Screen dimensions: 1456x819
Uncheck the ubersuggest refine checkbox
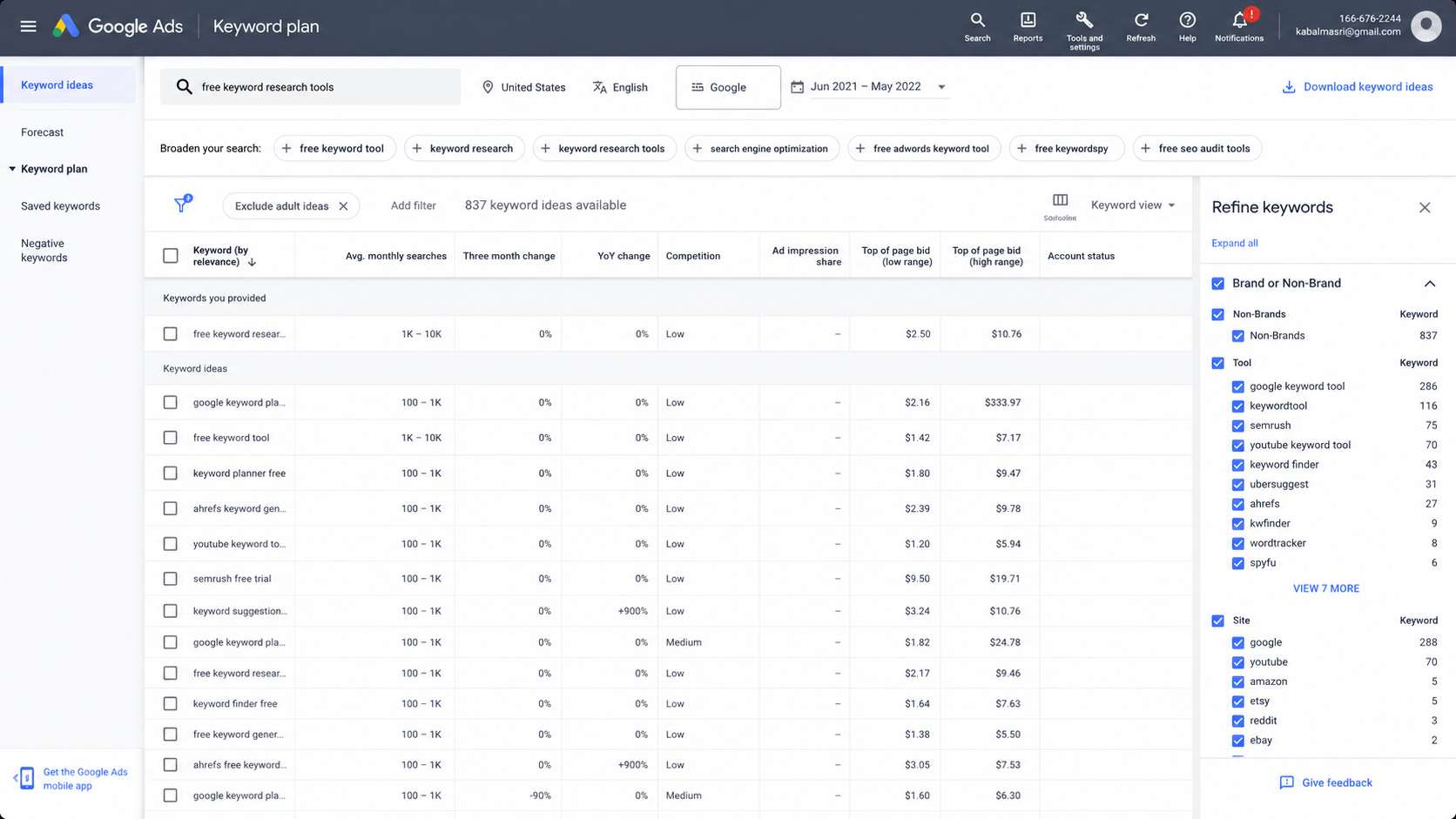1238,485
